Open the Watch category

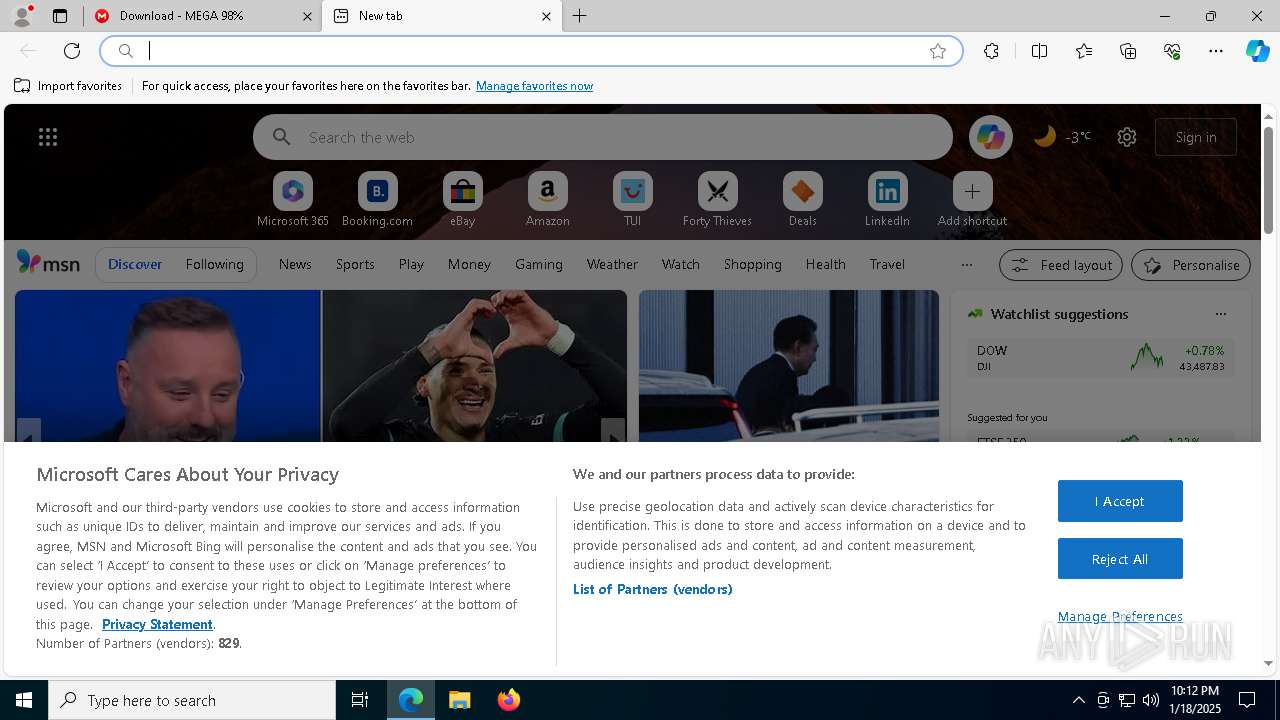681,264
